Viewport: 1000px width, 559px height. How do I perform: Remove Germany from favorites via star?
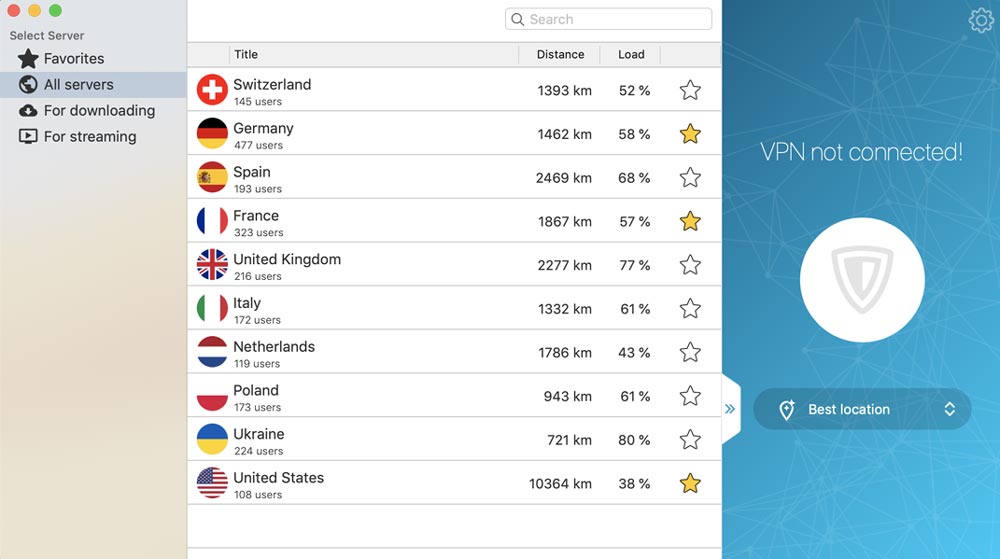(x=690, y=134)
